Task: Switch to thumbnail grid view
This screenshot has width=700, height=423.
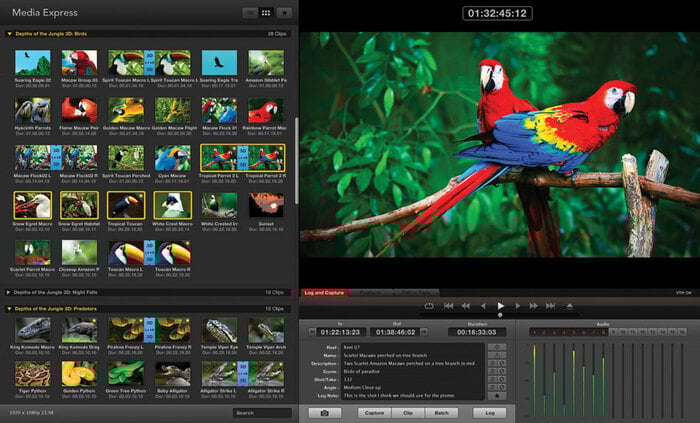Action: click(x=266, y=13)
